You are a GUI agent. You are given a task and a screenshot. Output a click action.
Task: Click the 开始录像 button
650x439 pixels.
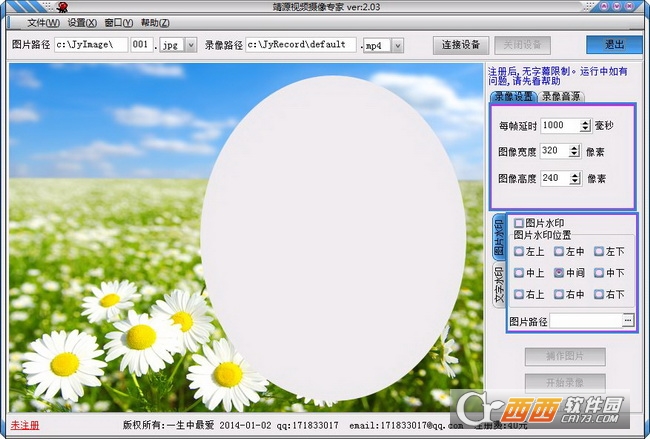[x=565, y=383]
